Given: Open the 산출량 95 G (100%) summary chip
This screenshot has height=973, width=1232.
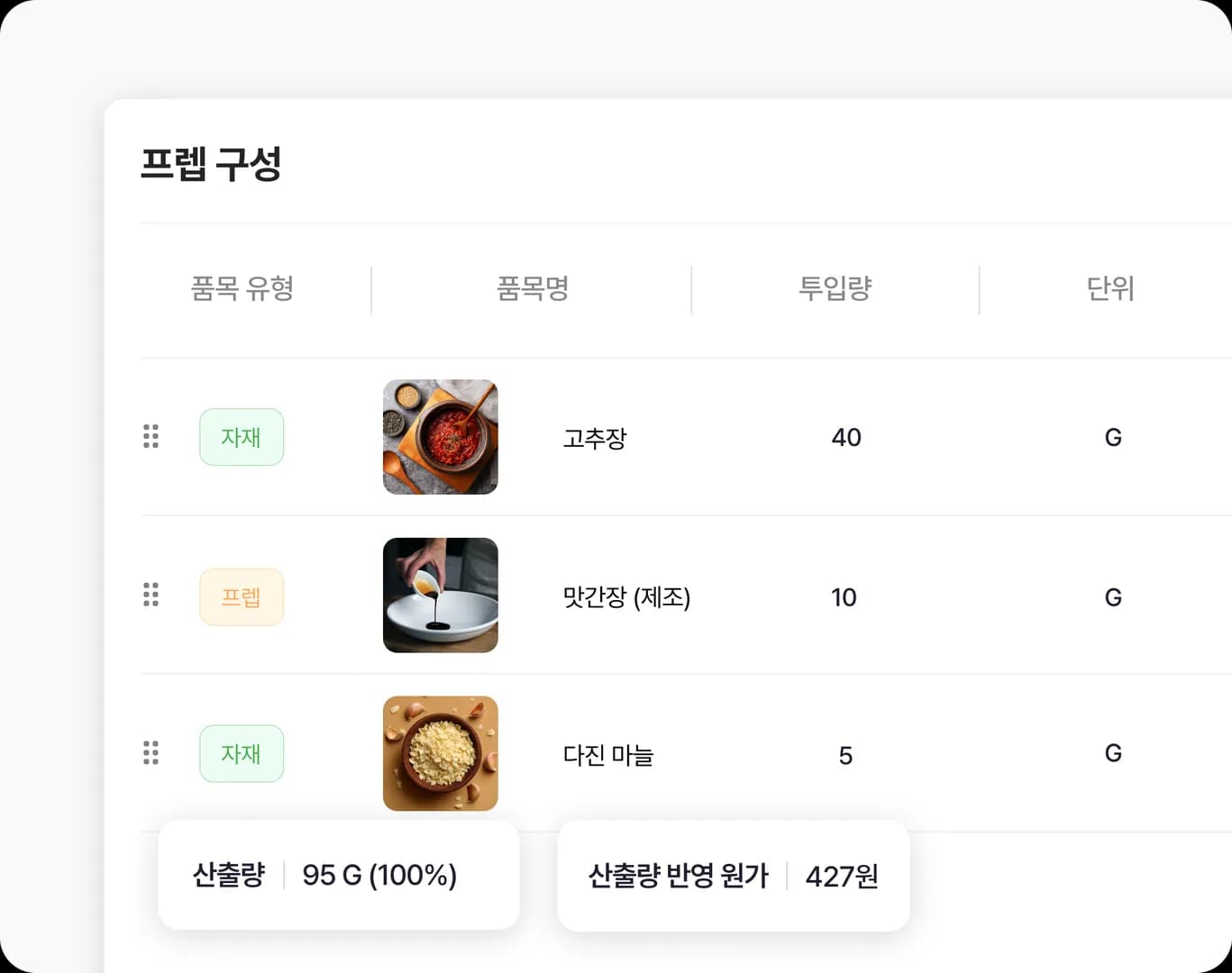Looking at the screenshot, I should [x=339, y=875].
